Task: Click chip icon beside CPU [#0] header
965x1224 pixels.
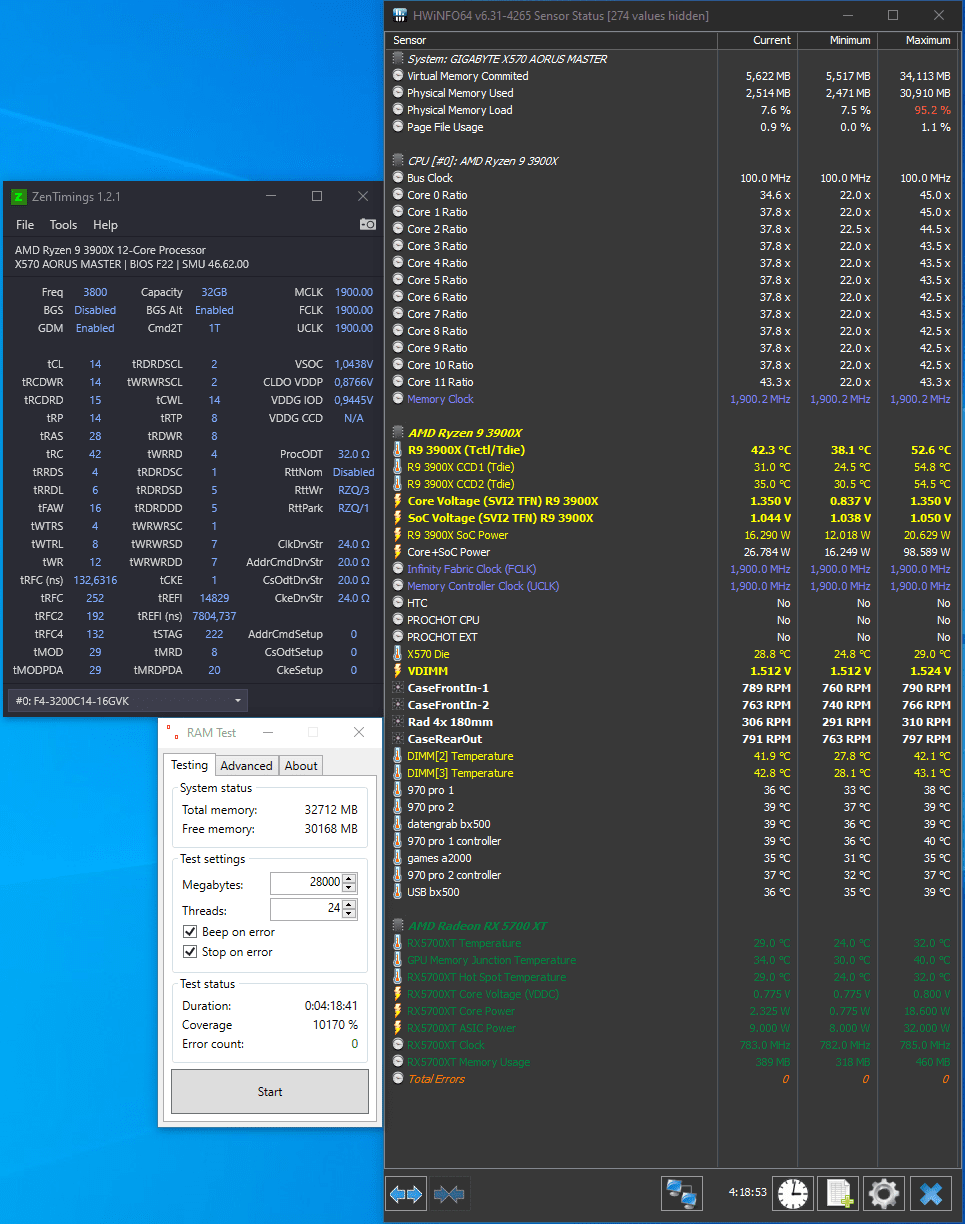Action: point(398,161)
